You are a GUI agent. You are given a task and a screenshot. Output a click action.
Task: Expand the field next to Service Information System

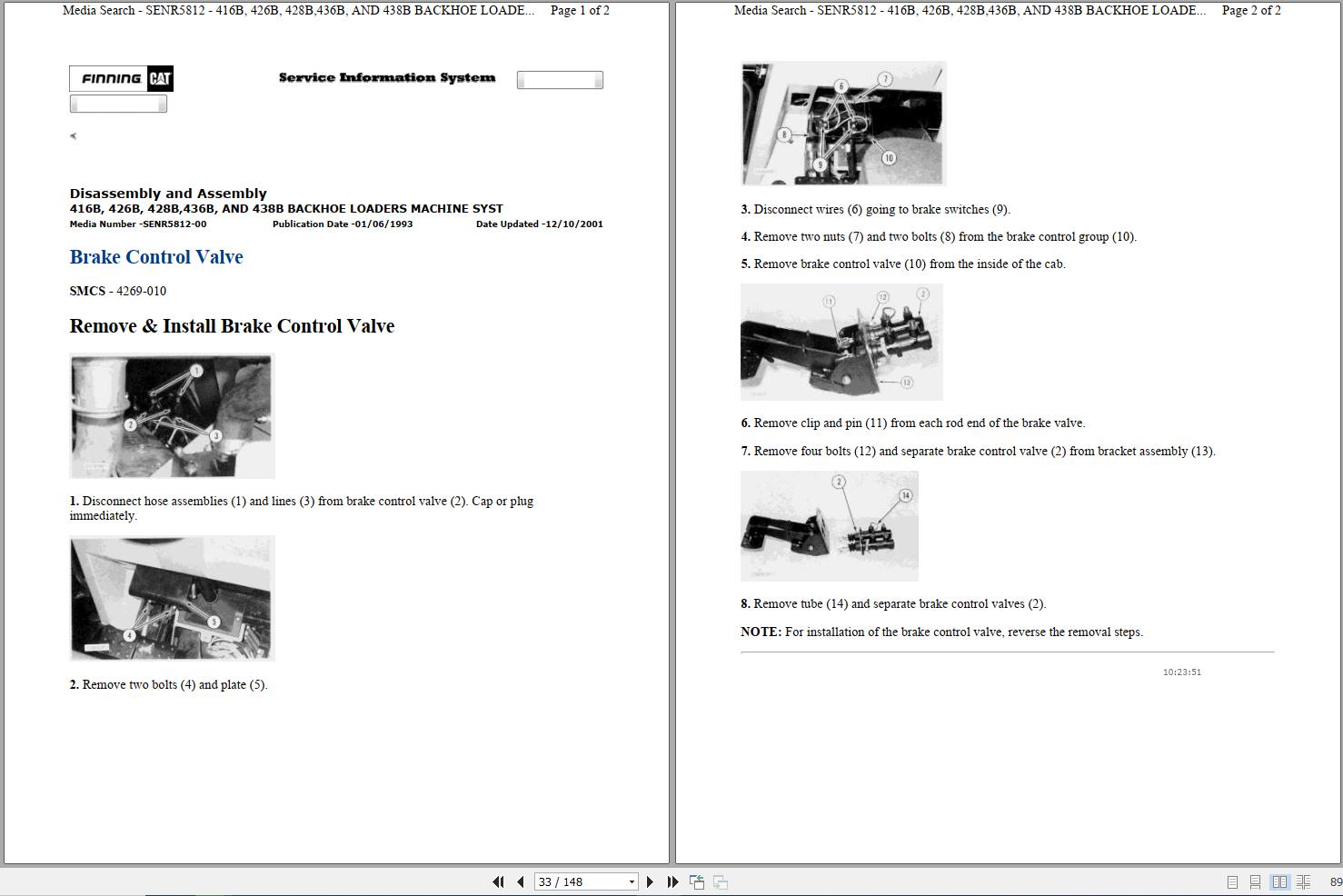tap(560, 79)
